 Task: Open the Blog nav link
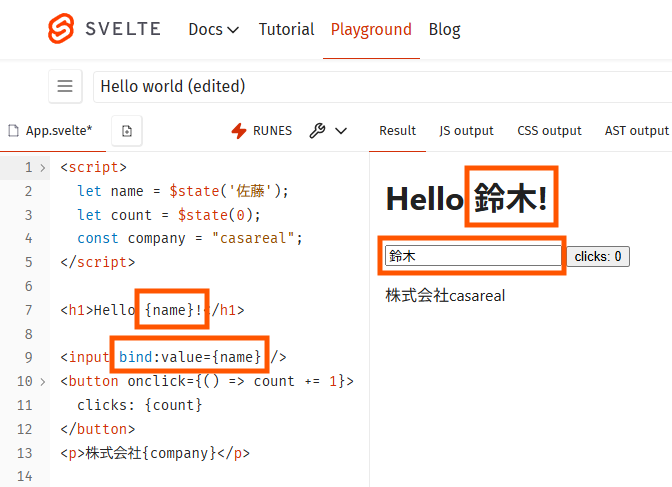click(x=444, y=30)
